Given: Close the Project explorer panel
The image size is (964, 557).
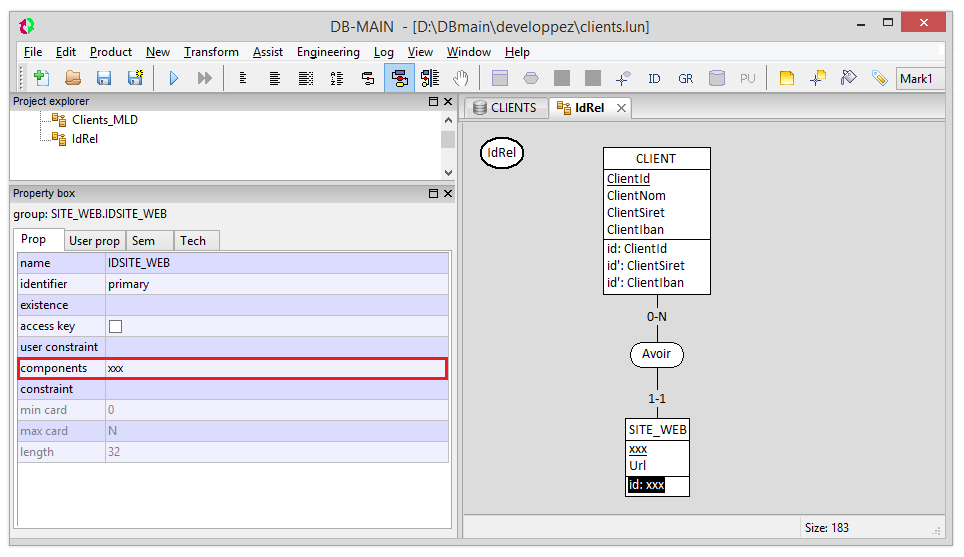Looking at the screenshot, I should 448,101.
